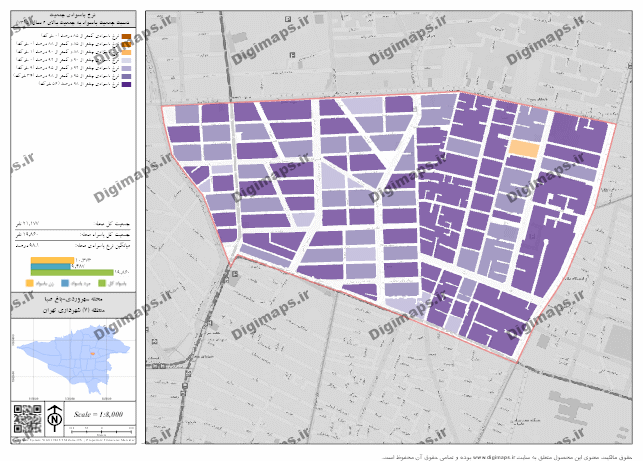Click the Tehran inset overview map

(x=73, y=360)
